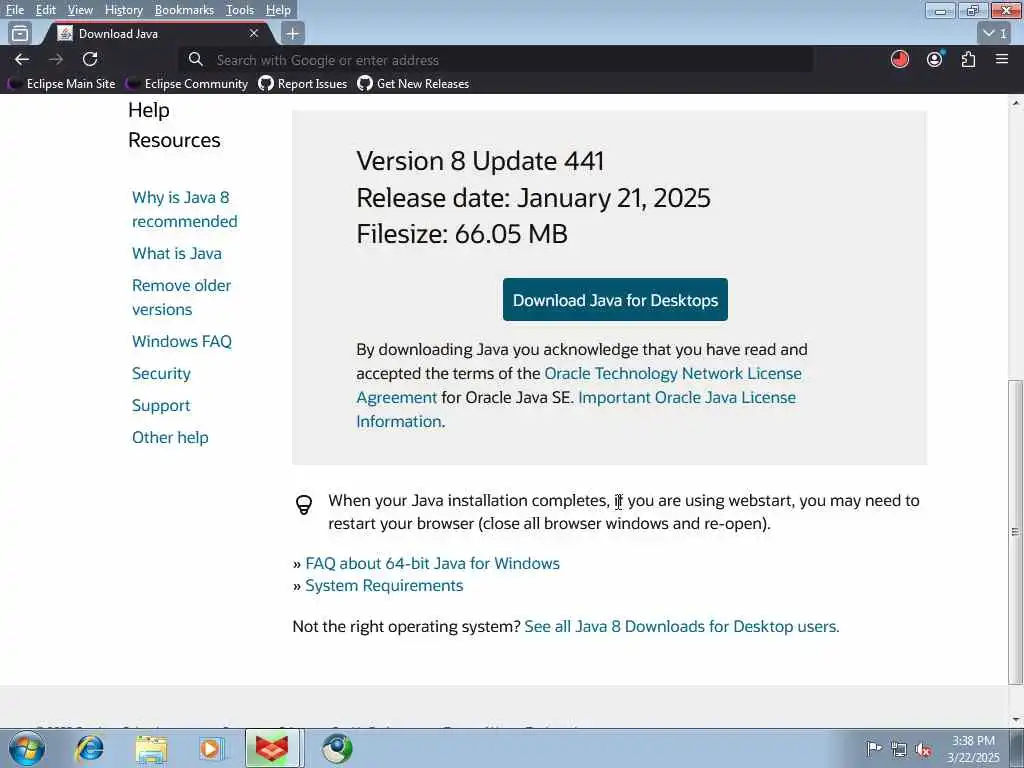
Task: Open the Windows Start button
Action: point(27,748)
